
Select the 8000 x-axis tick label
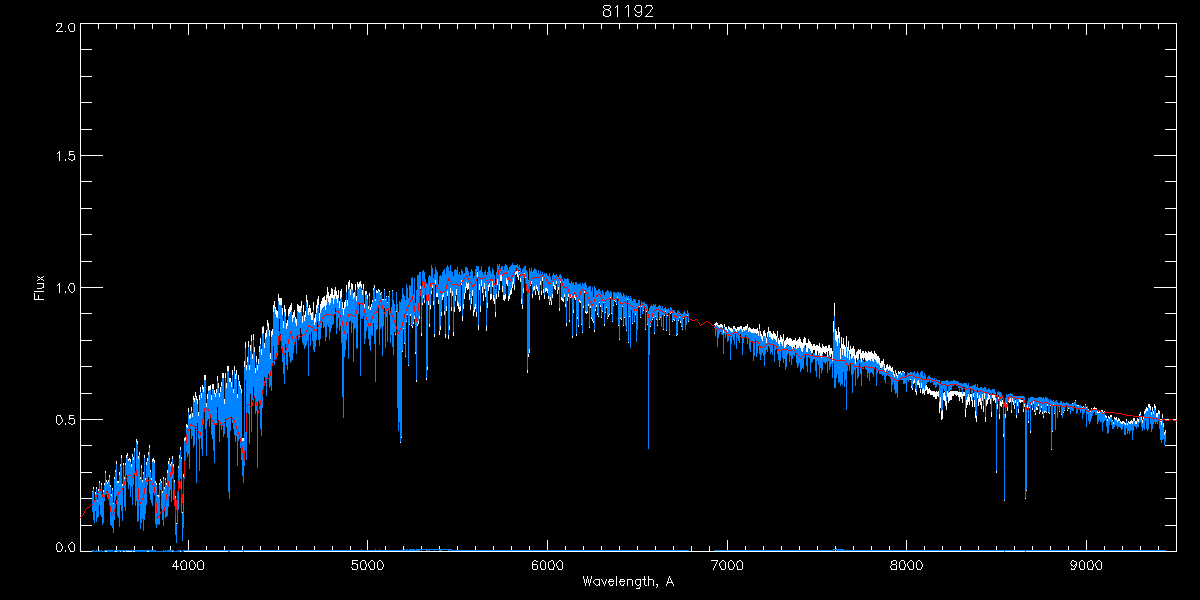(x=907, y=563)
